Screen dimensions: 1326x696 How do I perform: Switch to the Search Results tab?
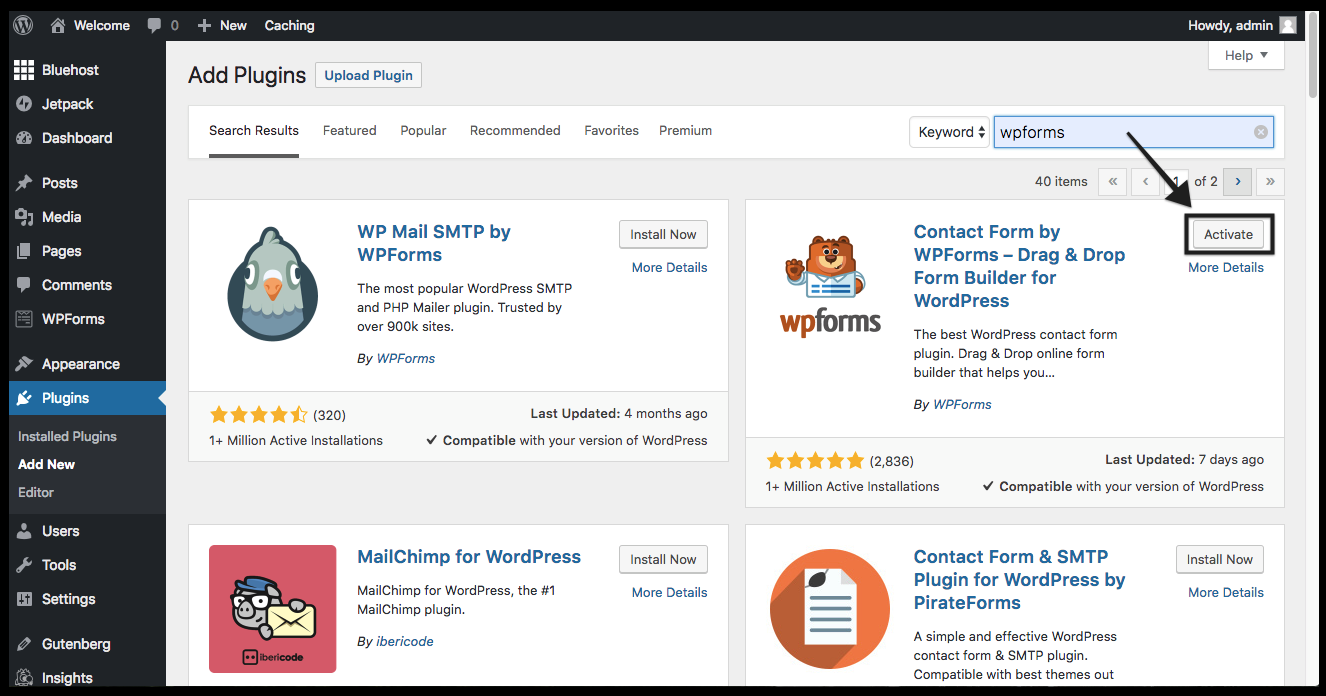(x=254, y=131)
